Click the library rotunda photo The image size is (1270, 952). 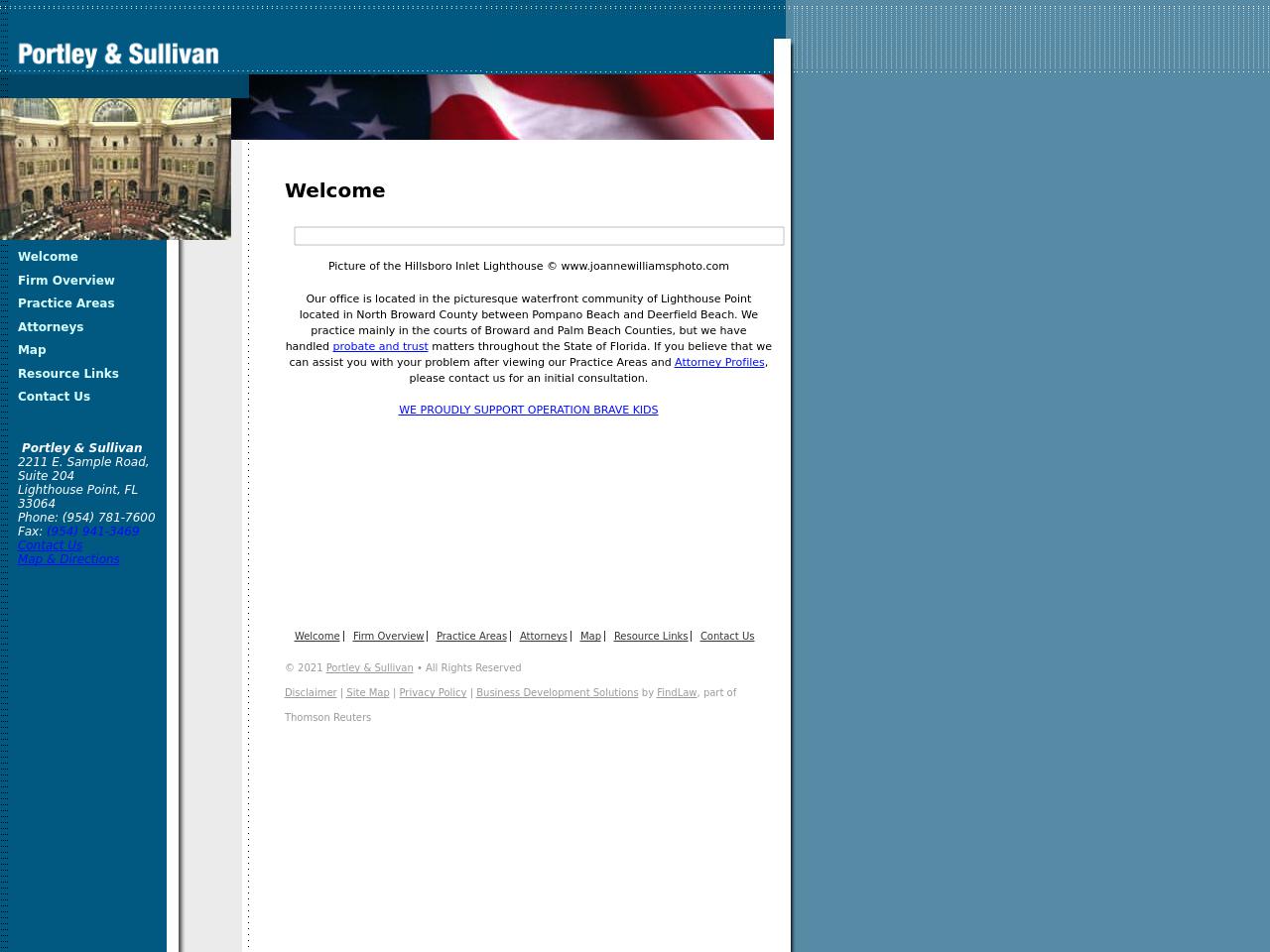(115, 169)
